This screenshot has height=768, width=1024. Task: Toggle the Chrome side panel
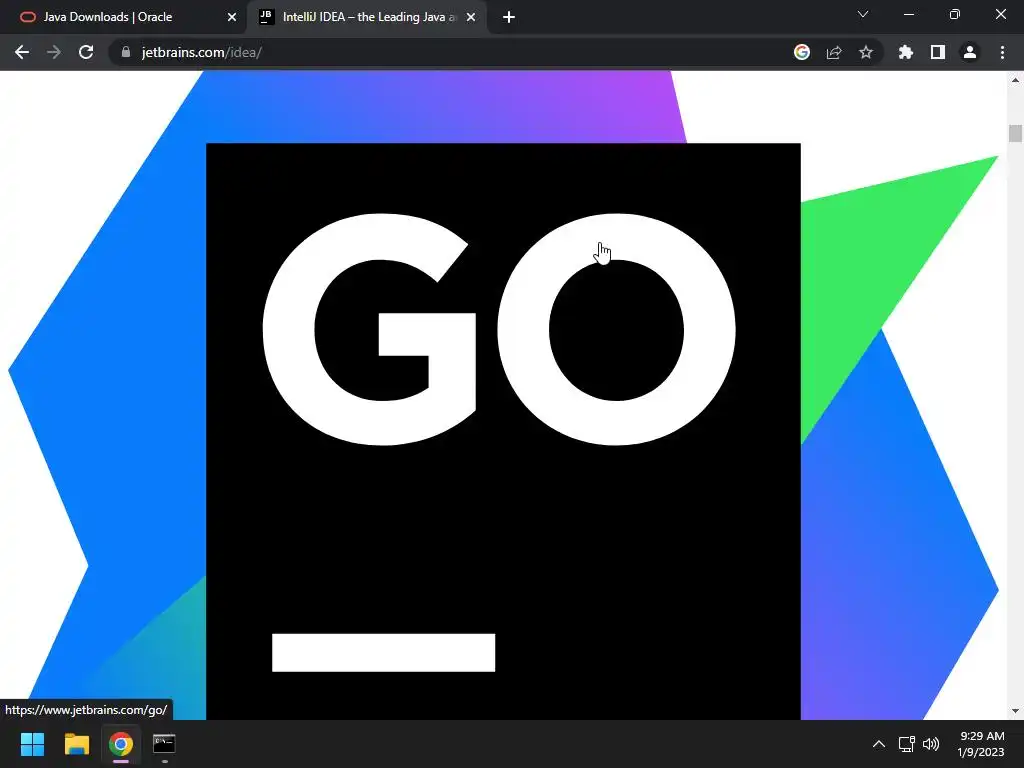pyautogui.click(x=938, y=52)
